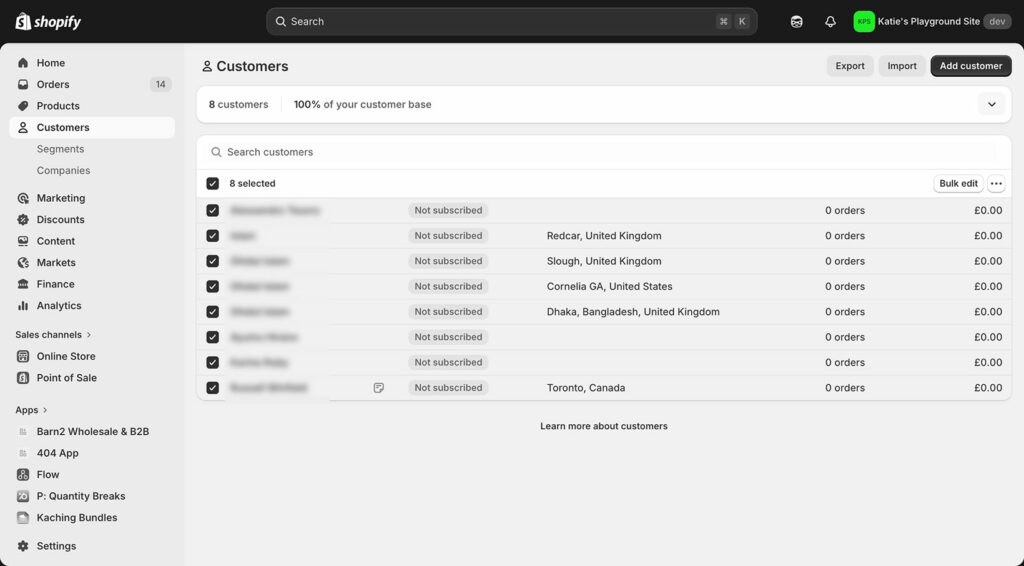
Task: Click the Finance bank icon
Action: tap(23, 284)
